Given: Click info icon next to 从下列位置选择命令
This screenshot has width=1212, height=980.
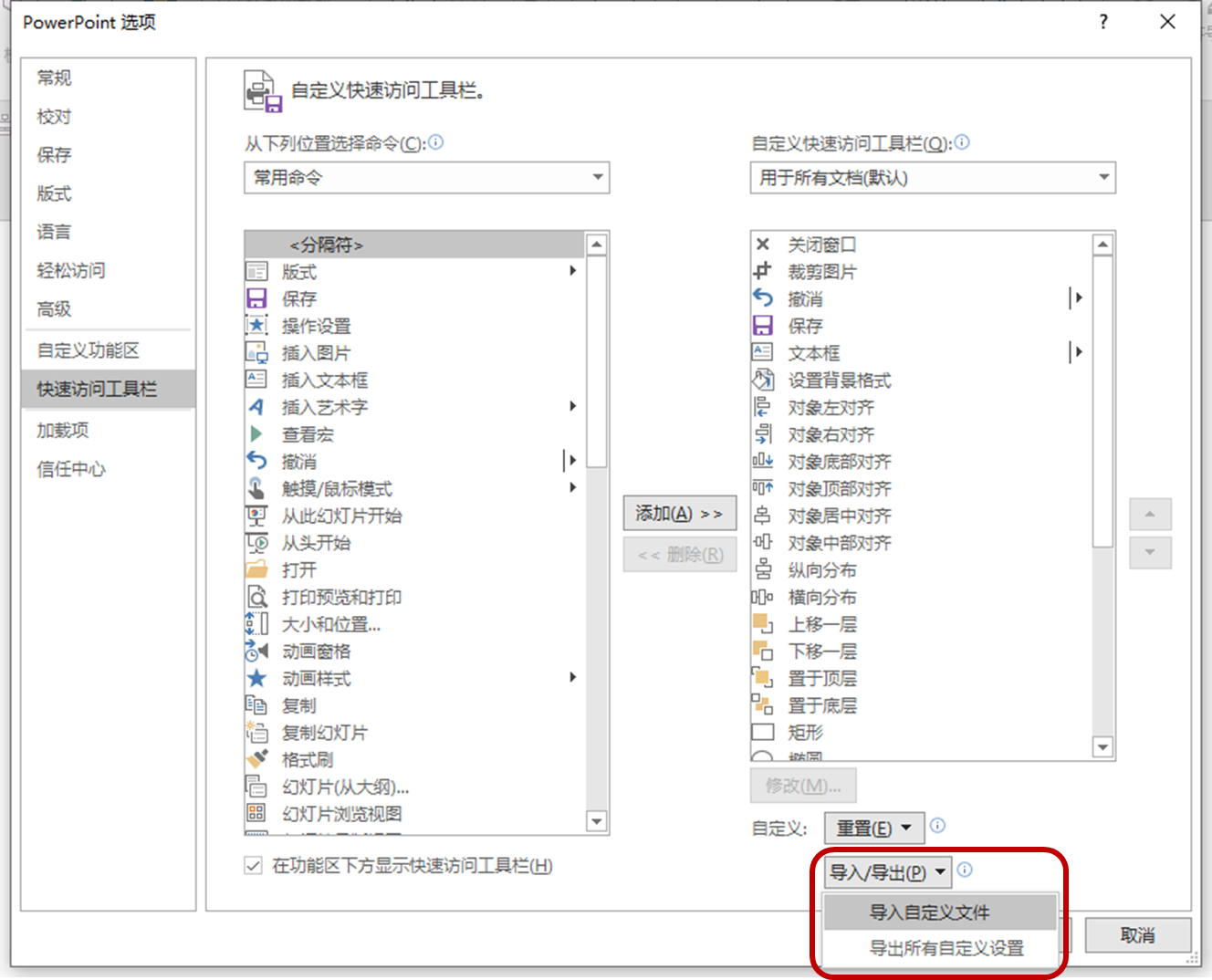Looking at the screenshot, I should [436, 142].
